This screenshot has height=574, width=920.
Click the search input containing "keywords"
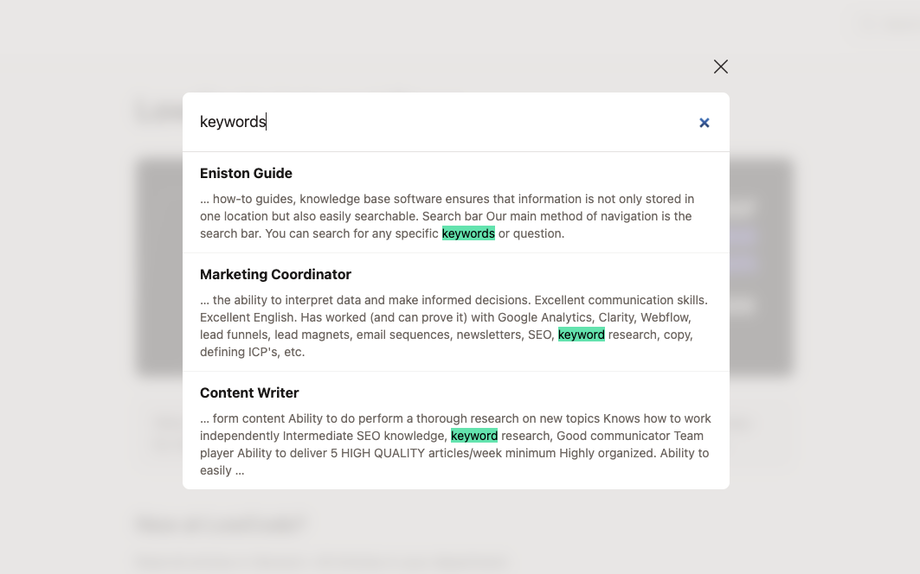pos(440,122)
